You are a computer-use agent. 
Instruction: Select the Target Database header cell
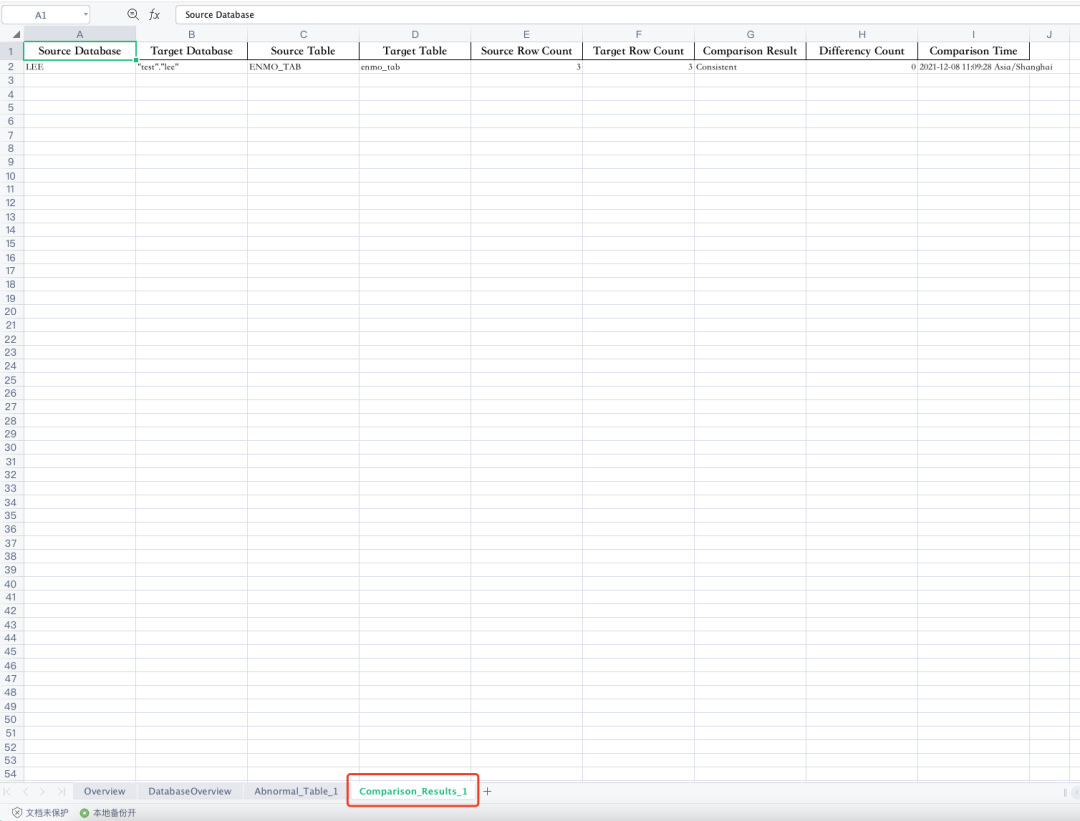pos(191,51)
